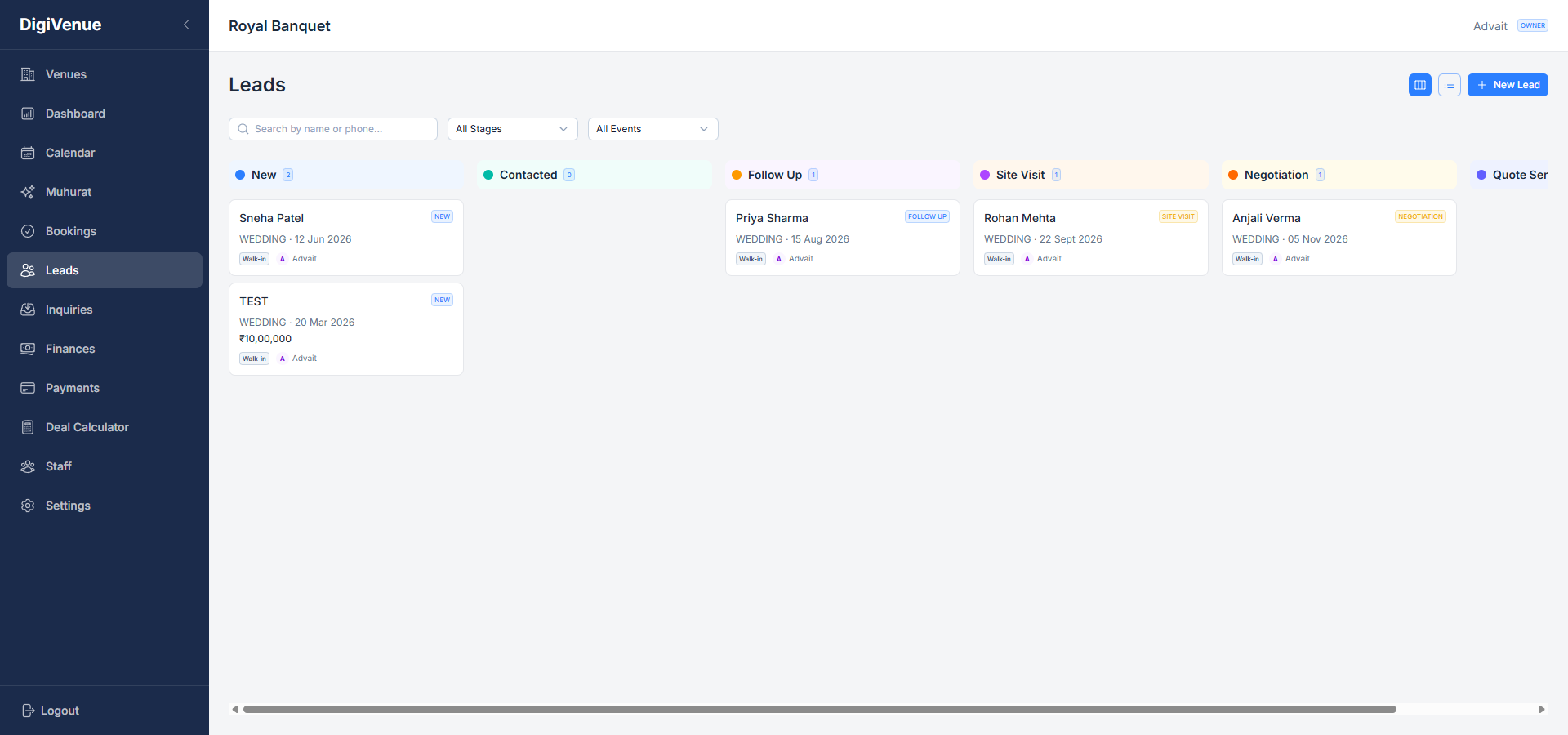Click the left arrow of horizontal scrollbar
This screenshot has height=735, width=1568.
[x=235, y=709]
